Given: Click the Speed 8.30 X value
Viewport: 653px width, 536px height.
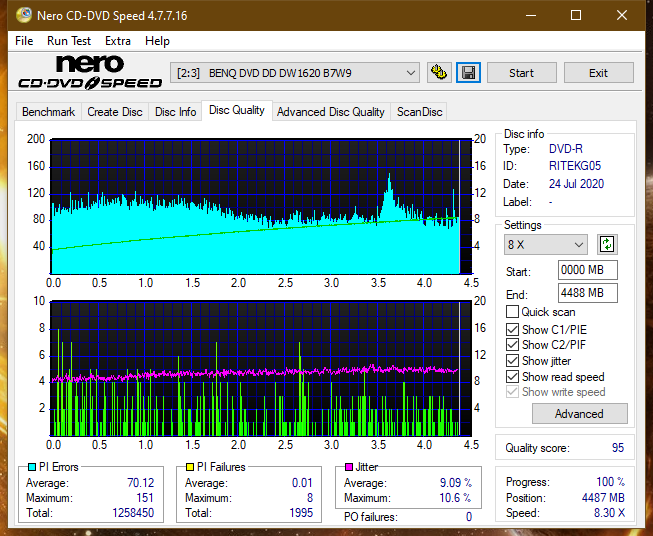Looking at the screenshot, I should pos(609,513).
